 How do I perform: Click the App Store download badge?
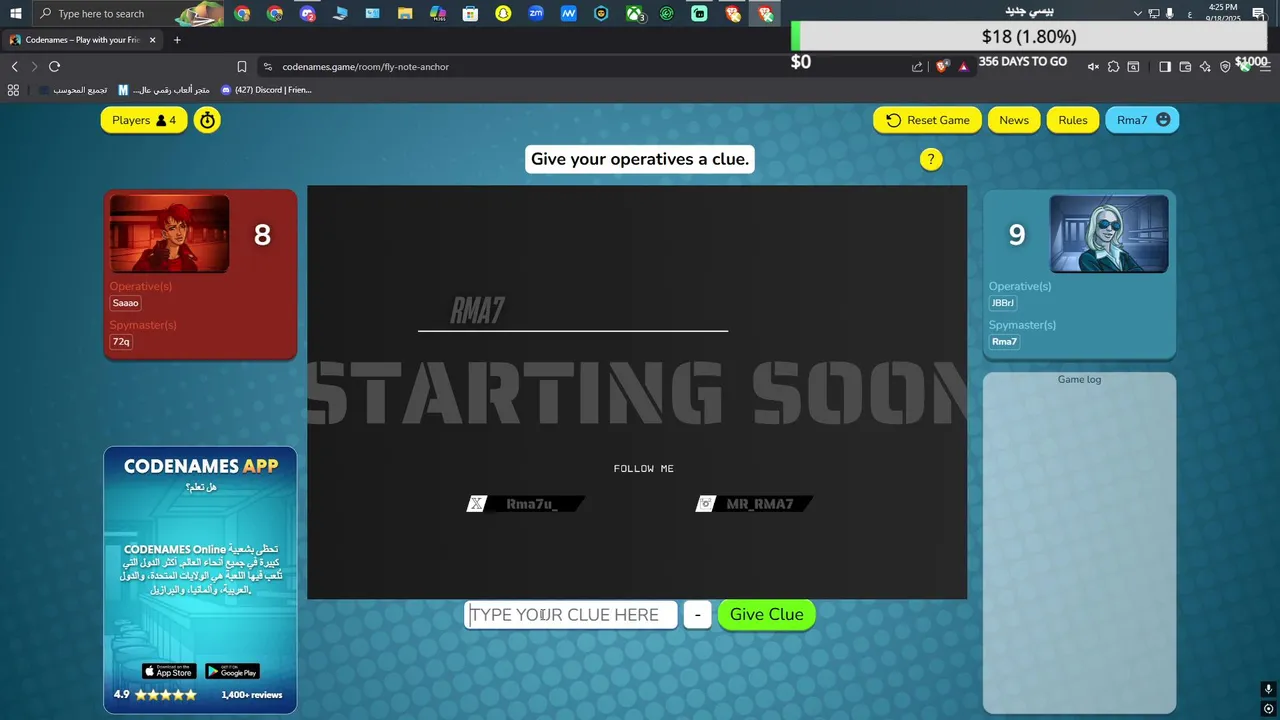tap(169, 671)
